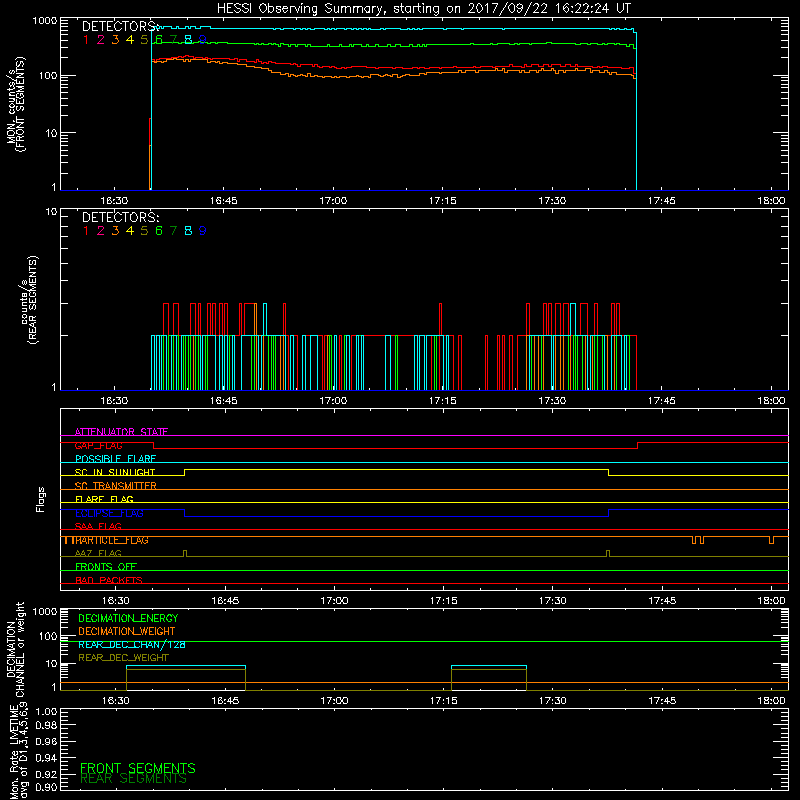This screenshot has width=800, height=800.
Task: Click the Flags vertical axis title
Action: coord(41,499)
